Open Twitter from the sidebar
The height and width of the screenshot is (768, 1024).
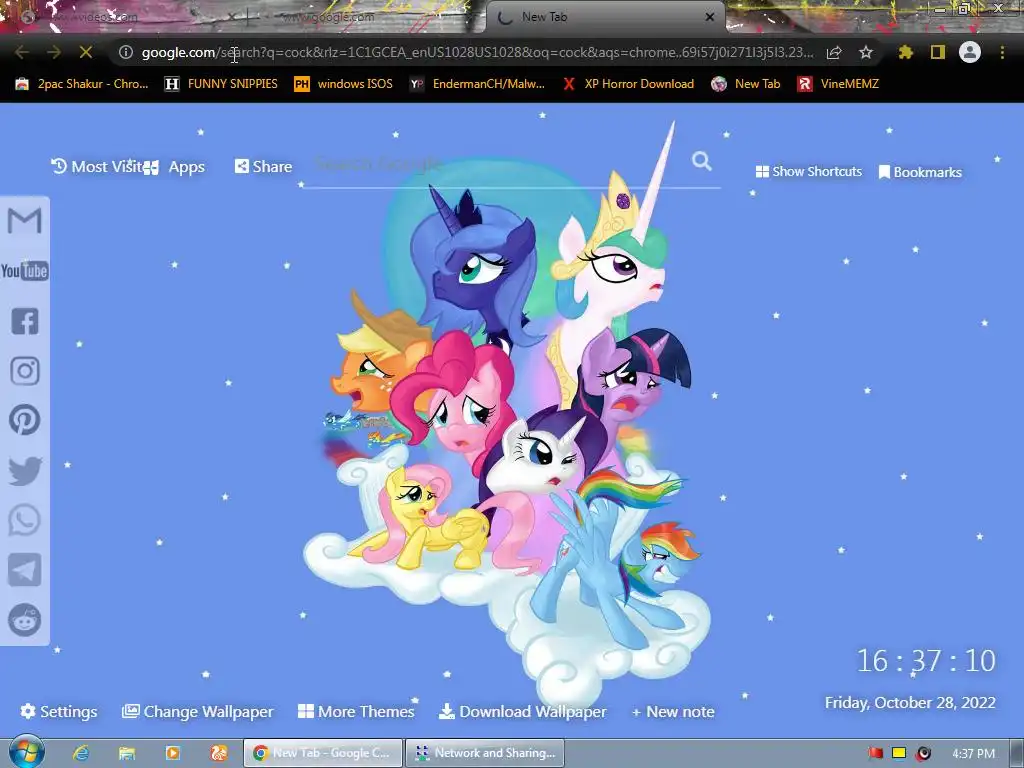pos(25,470)
